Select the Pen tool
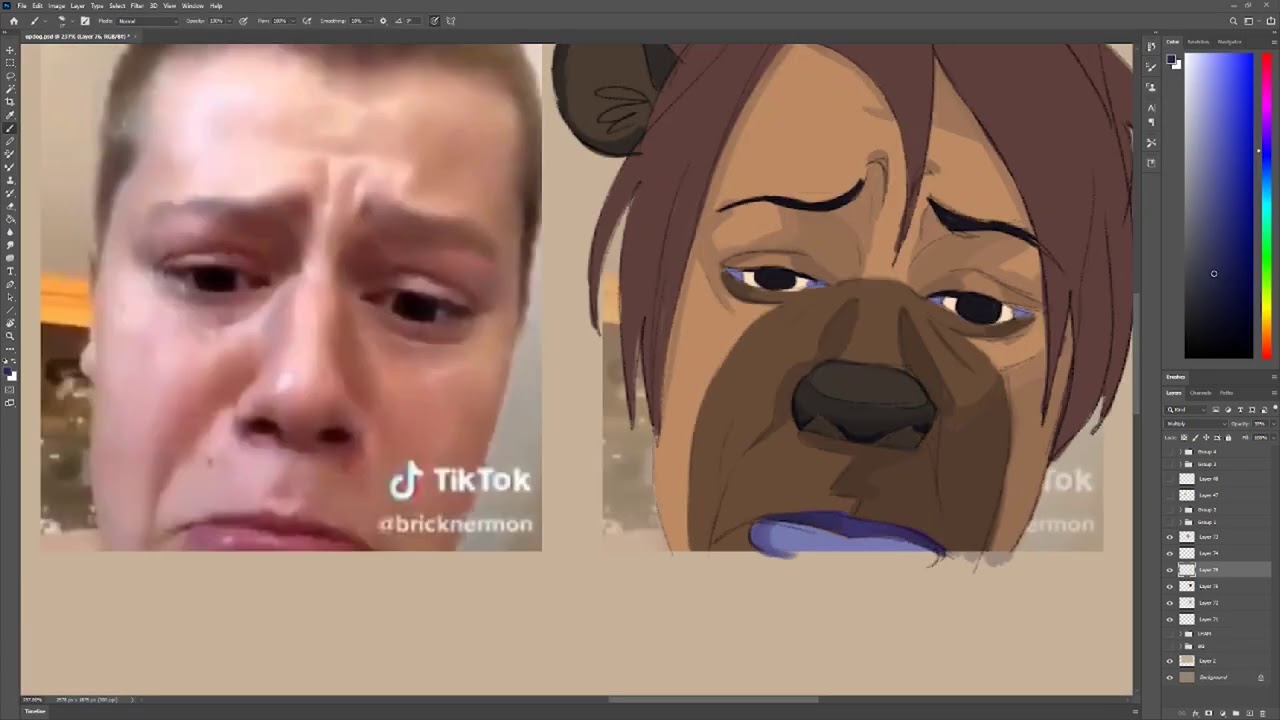Viewport: 1280px width, 720px height. click(10, 285)
